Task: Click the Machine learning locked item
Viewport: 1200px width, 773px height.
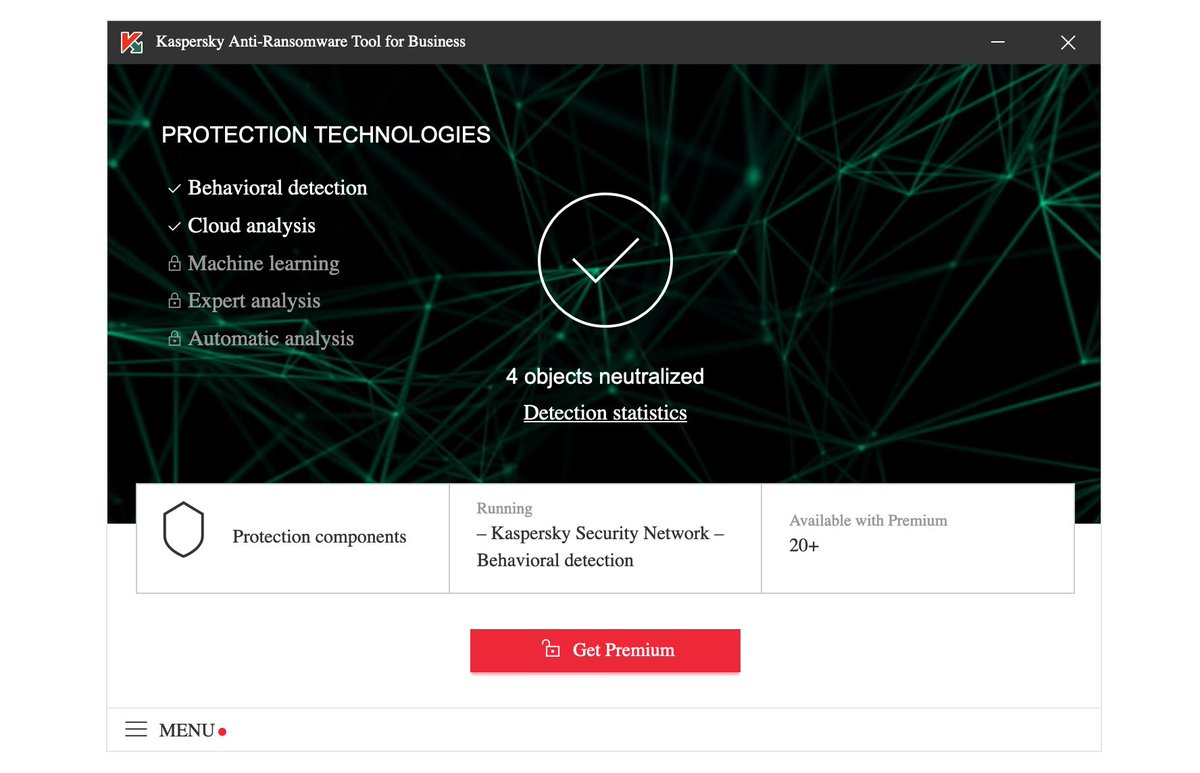Action: (264, 264)
